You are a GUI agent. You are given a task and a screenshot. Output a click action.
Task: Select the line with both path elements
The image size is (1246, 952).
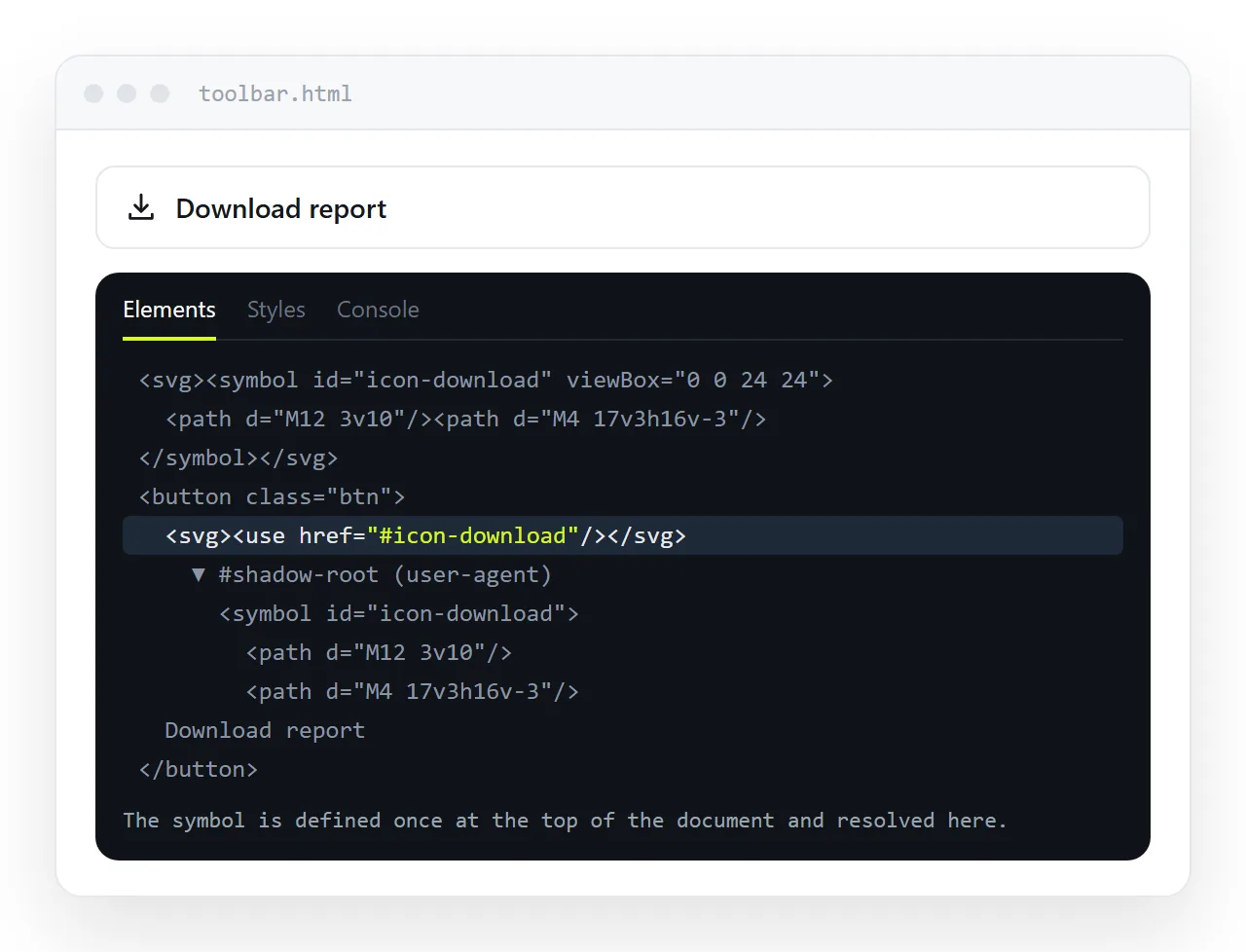465,419
